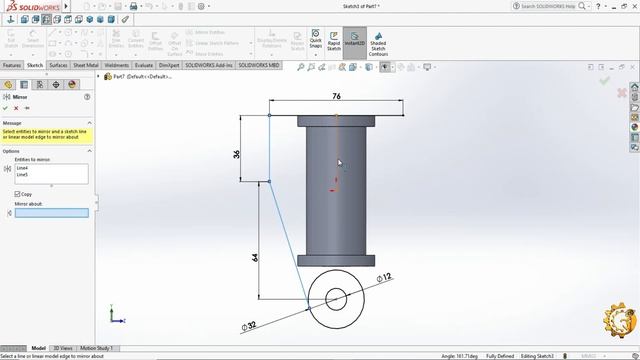Select the fourth wireframe view orientation cube

57,19
